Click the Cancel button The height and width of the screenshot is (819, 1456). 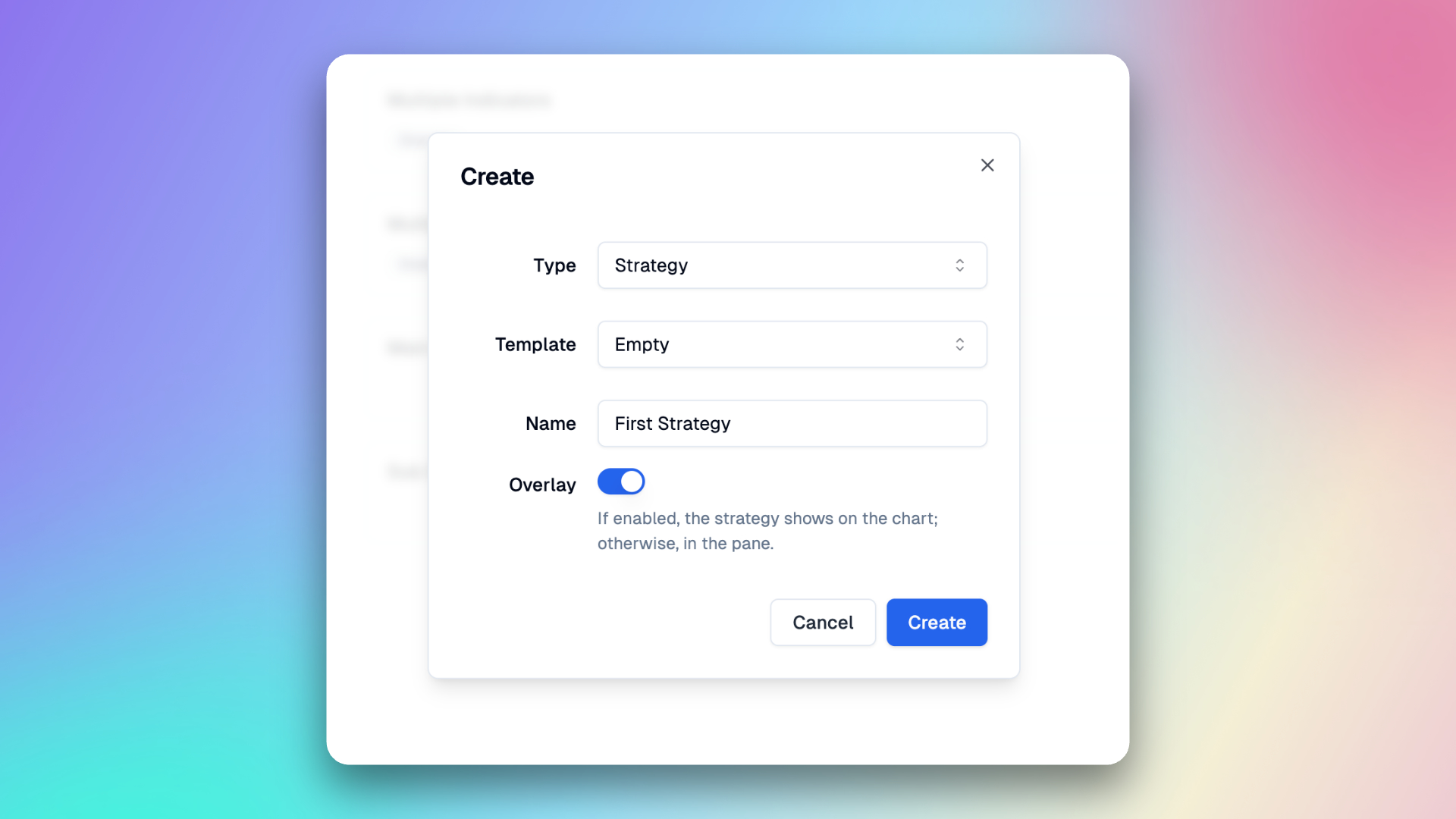(x=823, y=622)
